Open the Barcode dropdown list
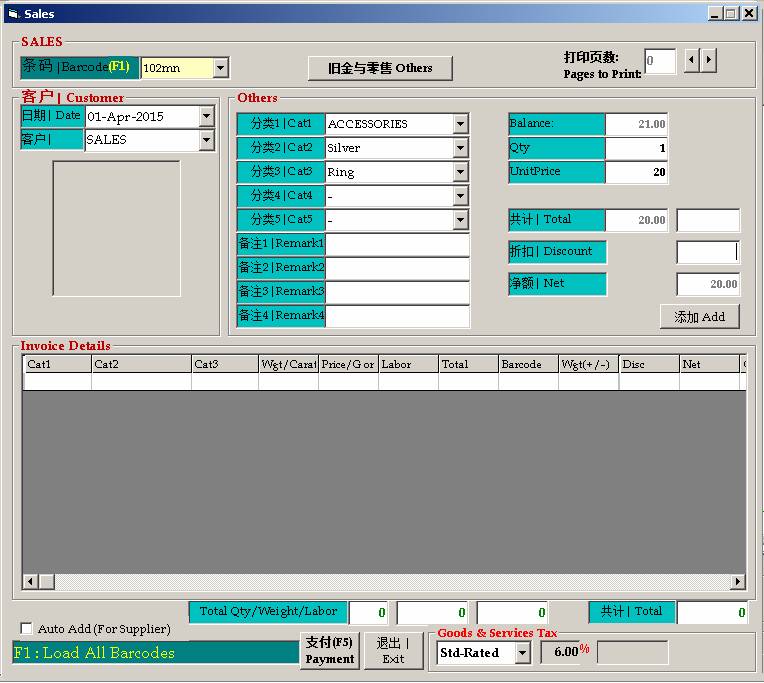Viewport: 764px width, 683px height. click(221, 68)
